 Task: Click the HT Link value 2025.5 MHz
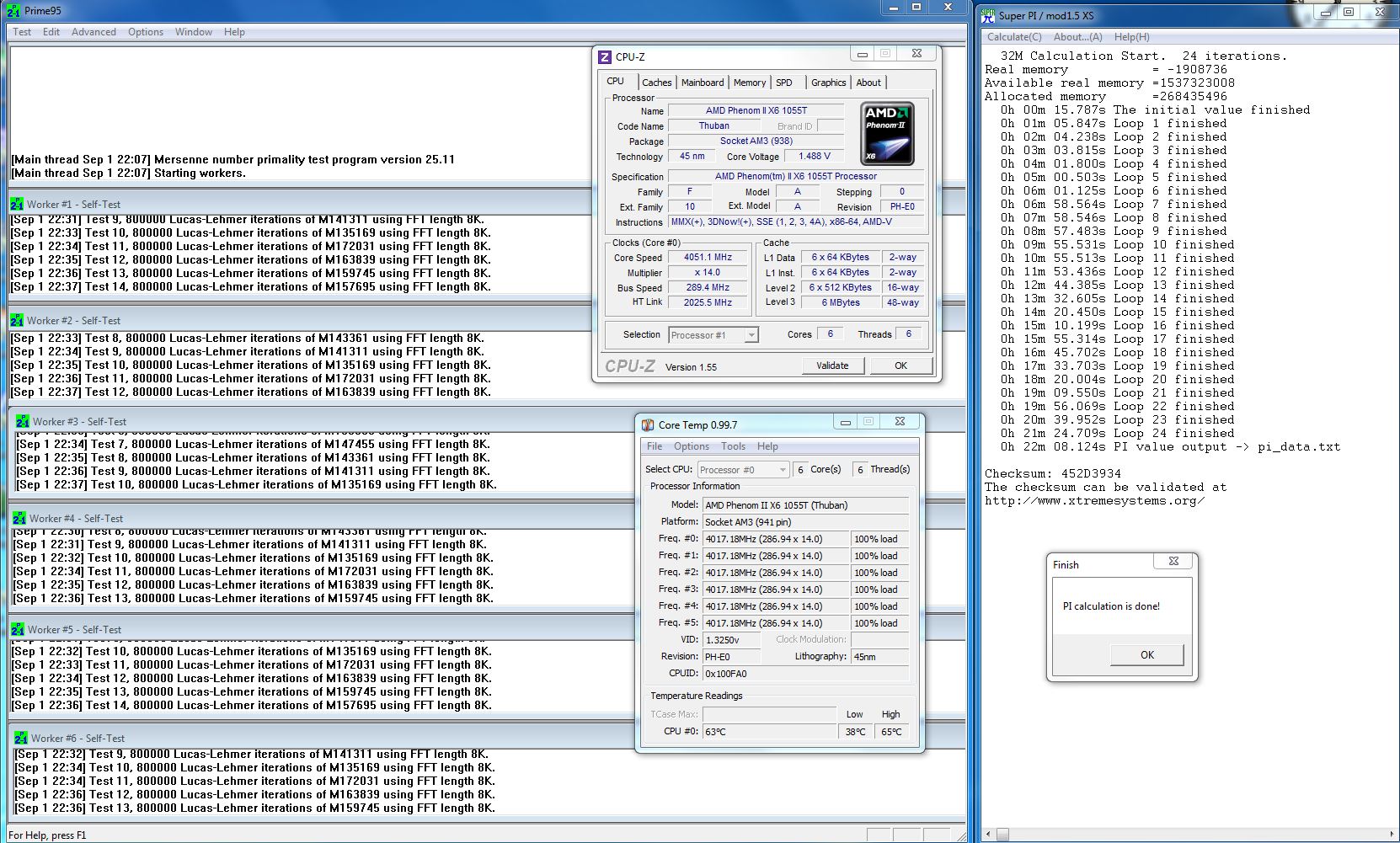pyautogui.click(x=708, y=302)
